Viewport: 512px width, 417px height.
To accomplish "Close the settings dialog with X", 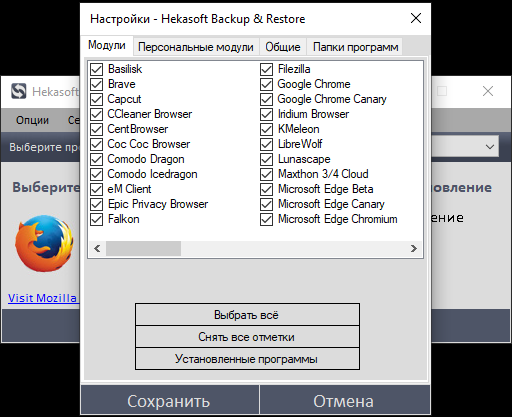I will [416, 18].
